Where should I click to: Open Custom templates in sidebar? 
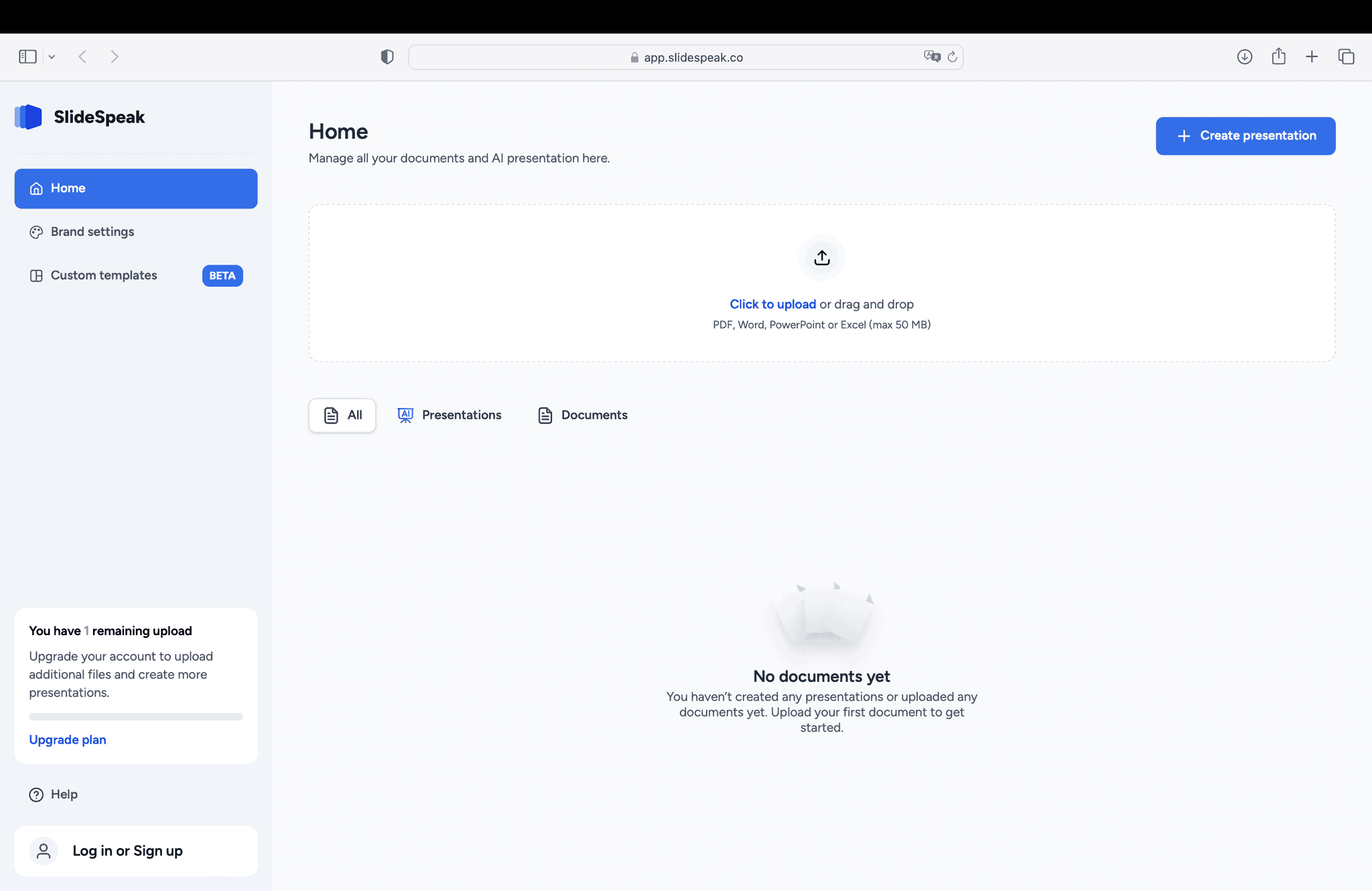pos(104,275)
